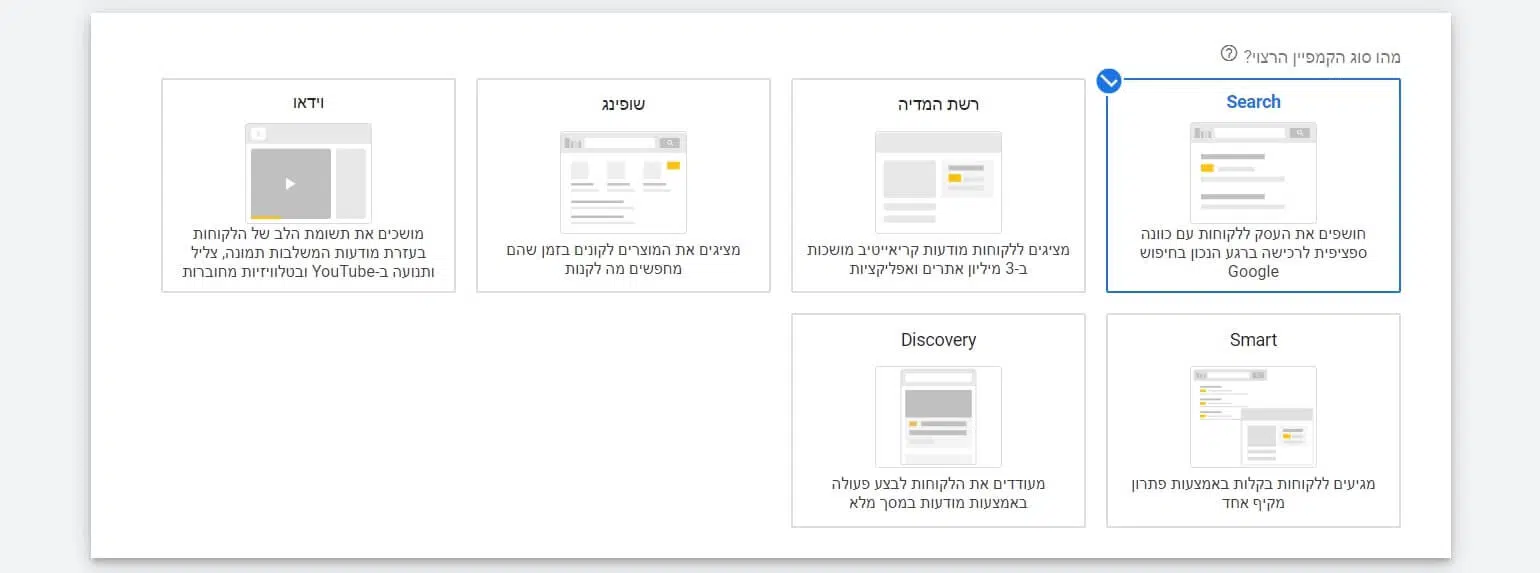Click the וידאו description mentioning YouTube
Screen dimensions: 1540x573
(x=308, y=252)
